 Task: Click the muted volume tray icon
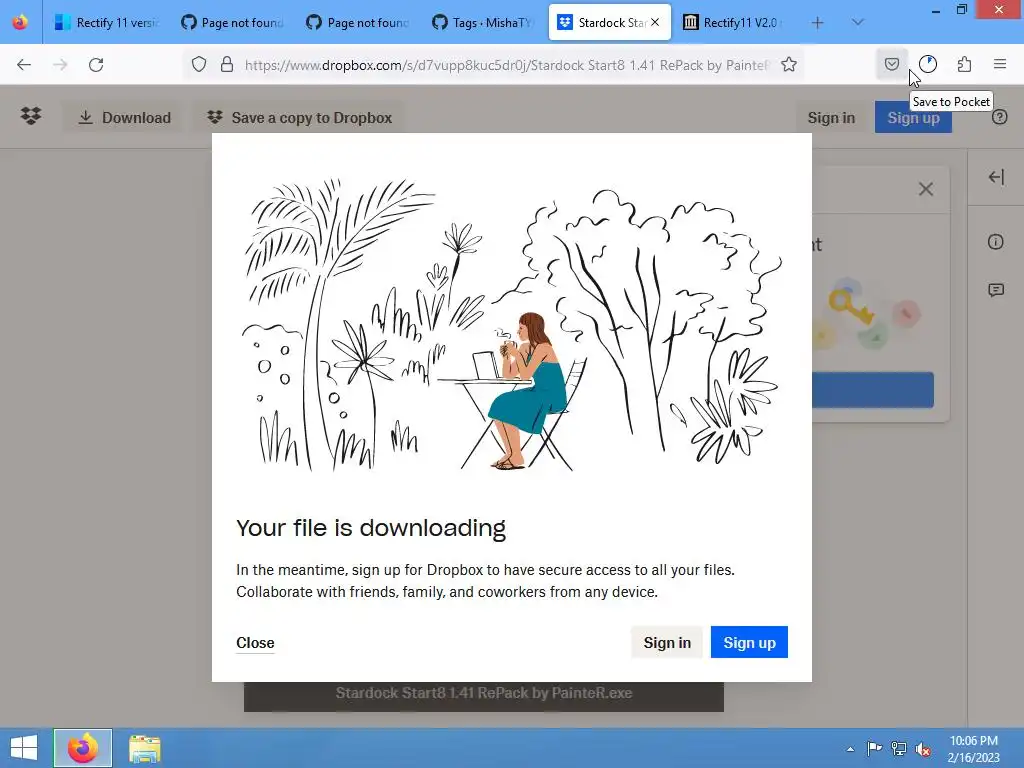pos(923,749)
